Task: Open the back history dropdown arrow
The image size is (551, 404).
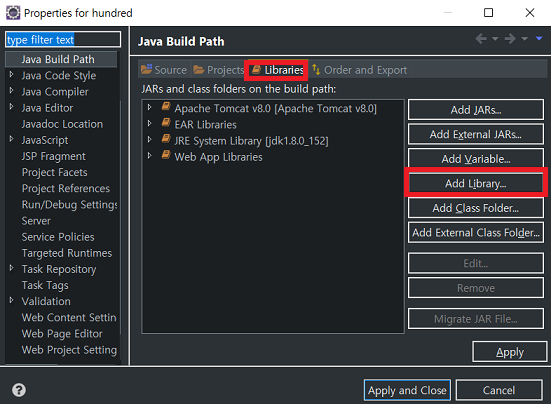Action: pos(495,39)
